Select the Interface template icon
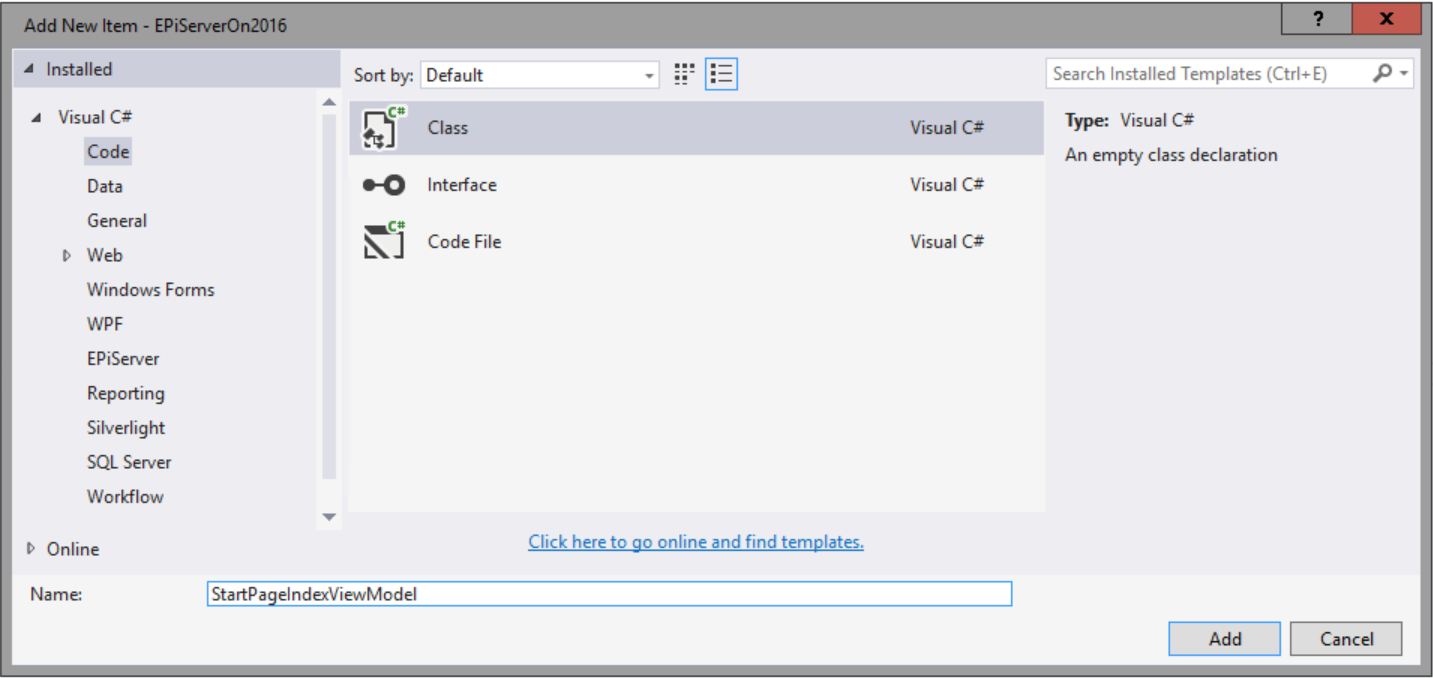The height and width of the screenshot is (678, 1433). point(384,185)
